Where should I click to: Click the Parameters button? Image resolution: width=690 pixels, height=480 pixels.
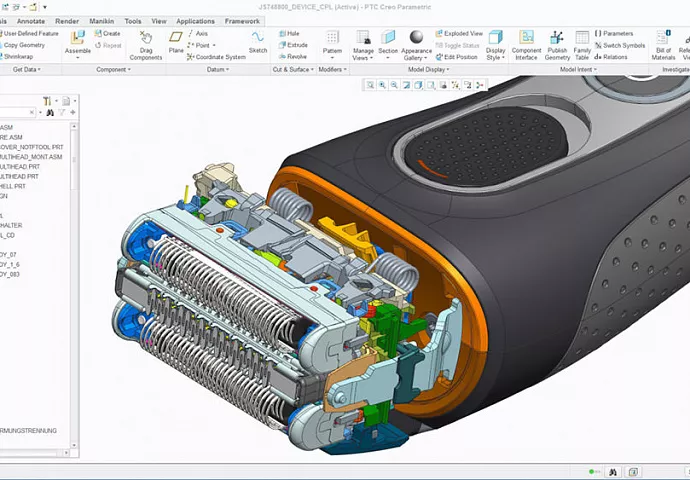tap(613, 33)
